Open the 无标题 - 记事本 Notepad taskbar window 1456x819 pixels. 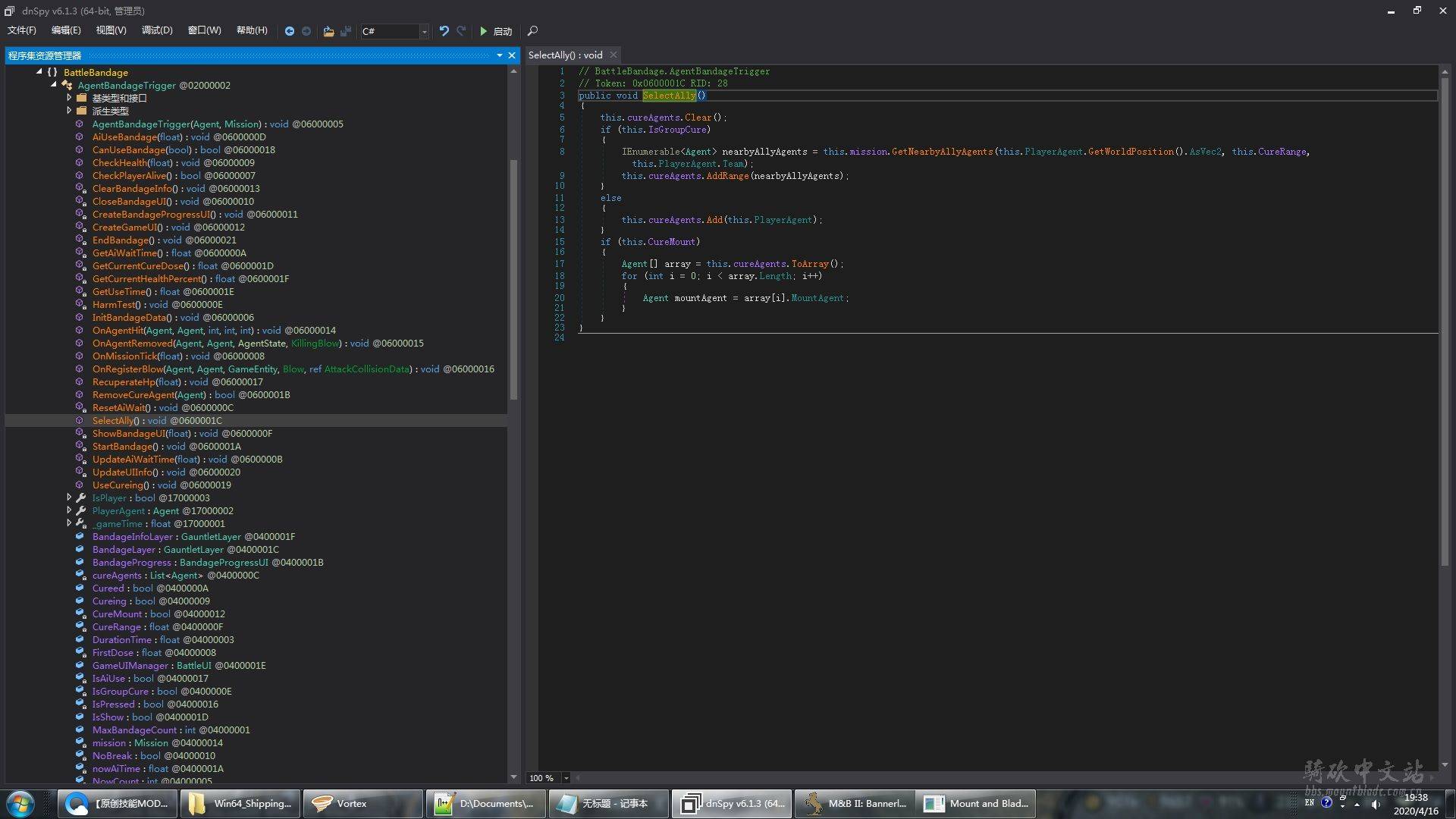tap(608, 804)
